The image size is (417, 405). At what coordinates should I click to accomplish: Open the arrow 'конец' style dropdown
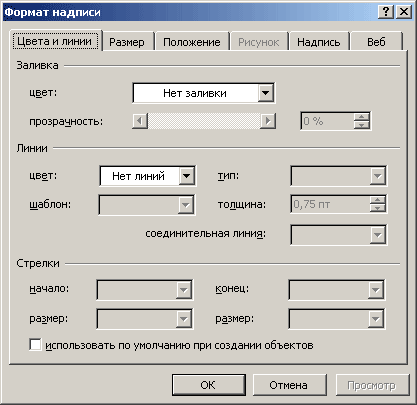pyautogui.click(x=336, y=290)
